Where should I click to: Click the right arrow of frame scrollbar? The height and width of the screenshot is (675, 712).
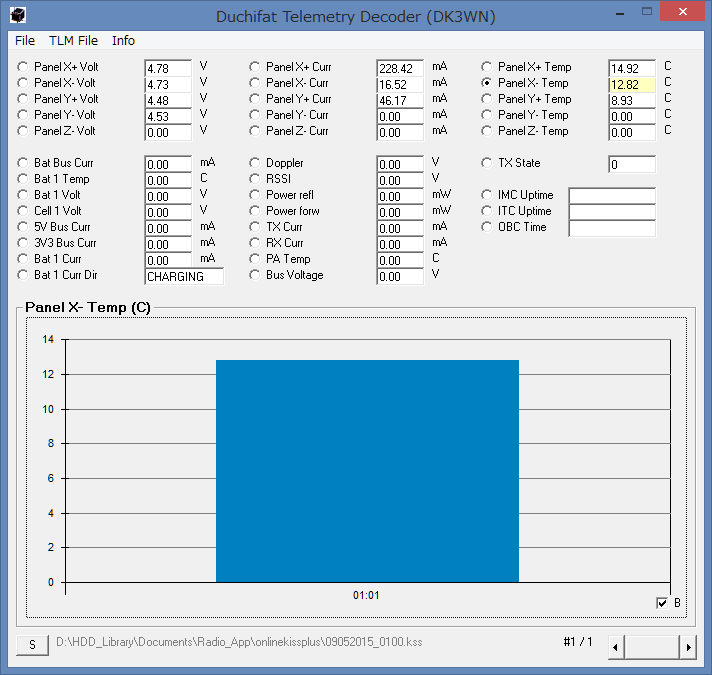tap(688, 647)
